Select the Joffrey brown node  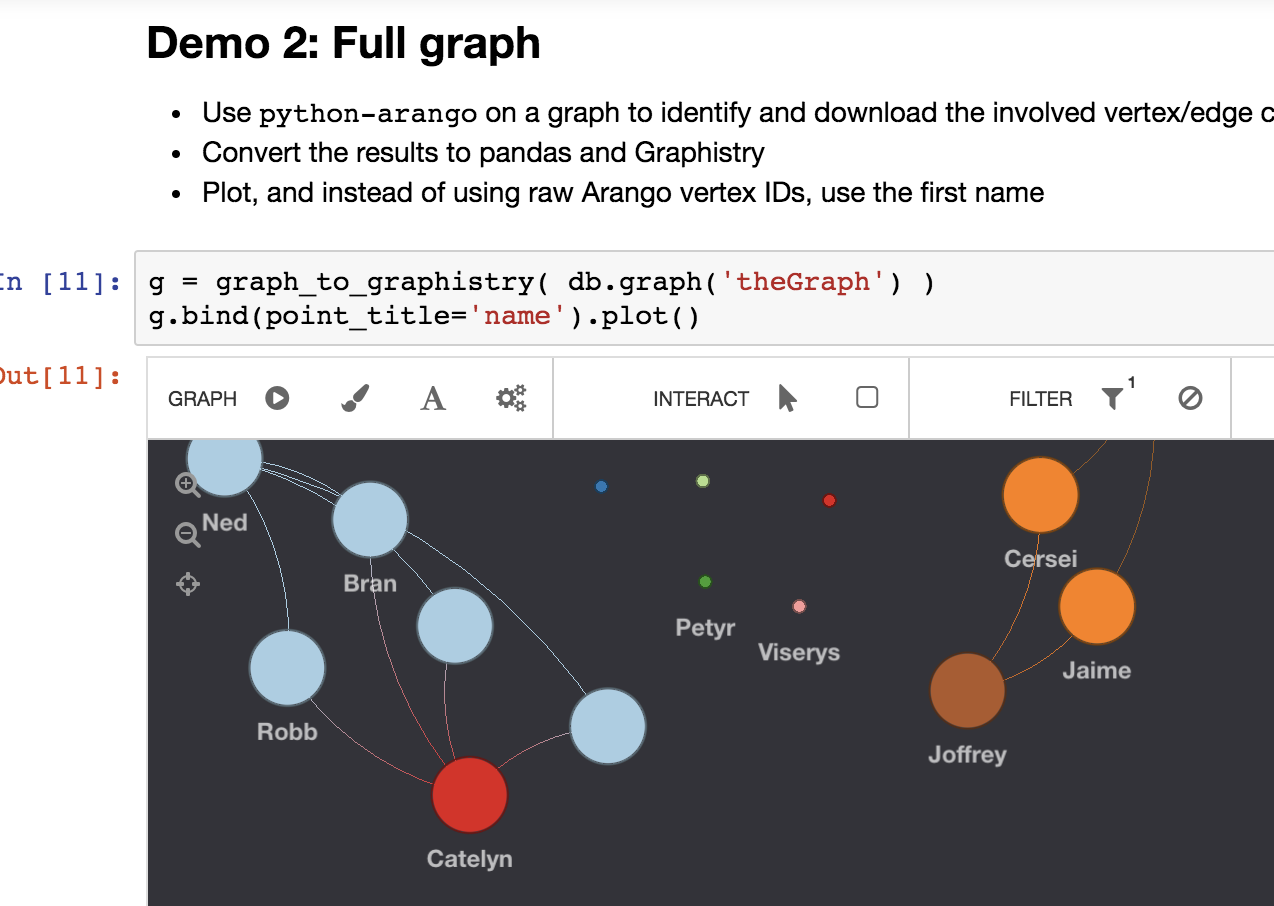[x=968, y=691]
